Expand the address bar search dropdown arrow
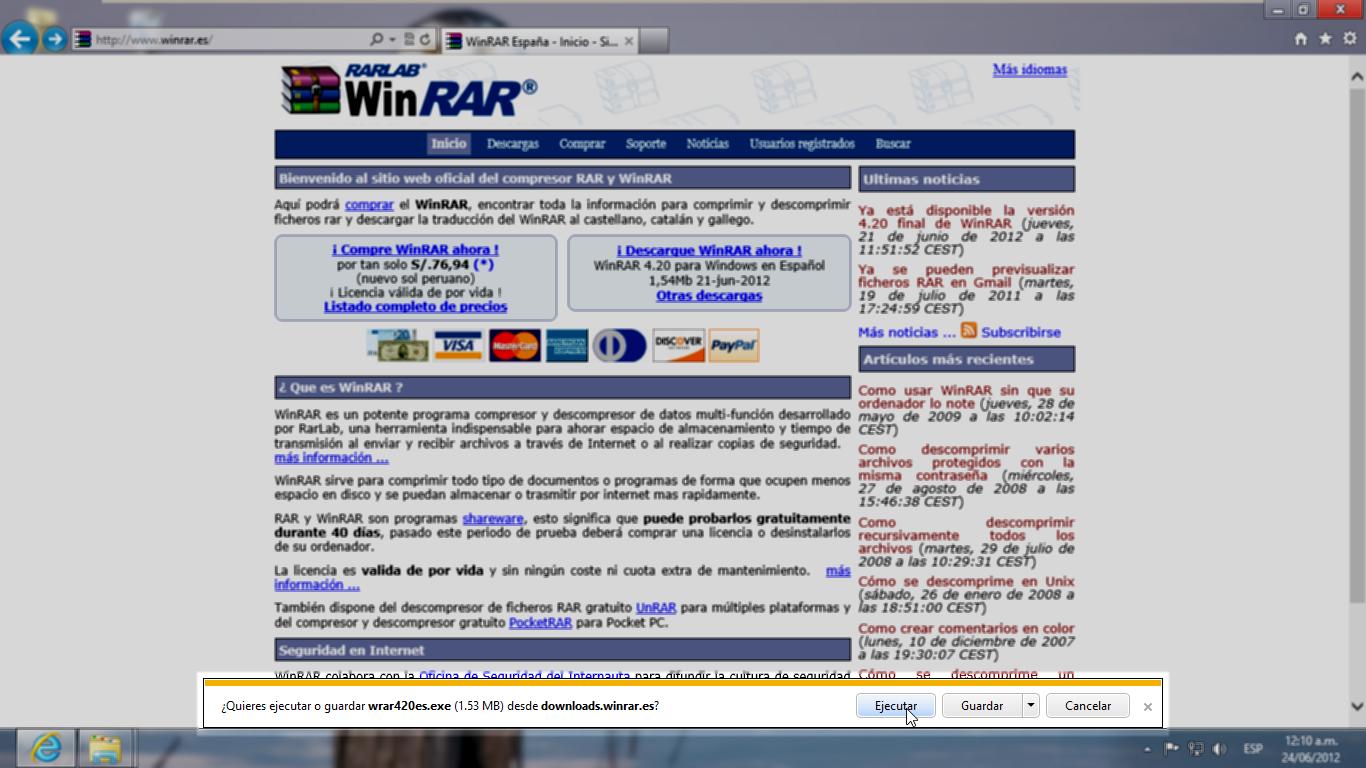1366x768 pixels. pyautogui.click(x=393, y=40)
